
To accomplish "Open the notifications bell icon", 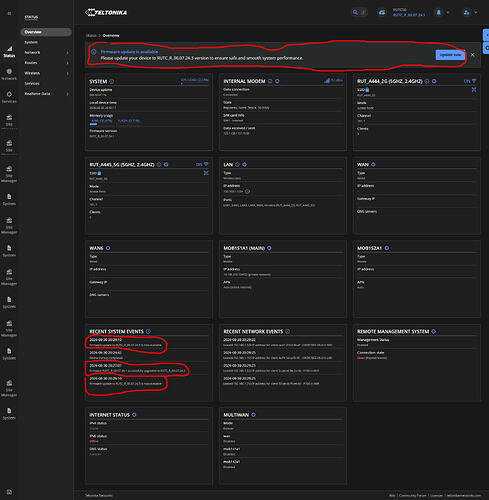I will tap(439, 12).
